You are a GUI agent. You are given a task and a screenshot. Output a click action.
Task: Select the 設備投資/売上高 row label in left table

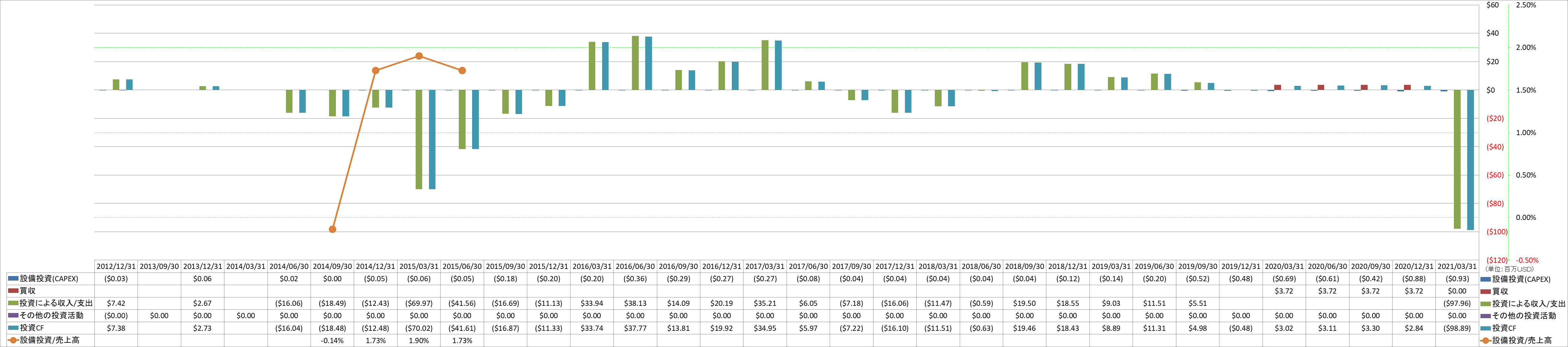[49, 340]
